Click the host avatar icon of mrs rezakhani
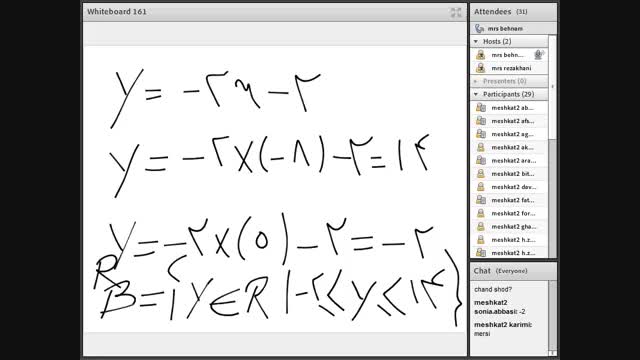640x360 pixels. tap(481, 68)
